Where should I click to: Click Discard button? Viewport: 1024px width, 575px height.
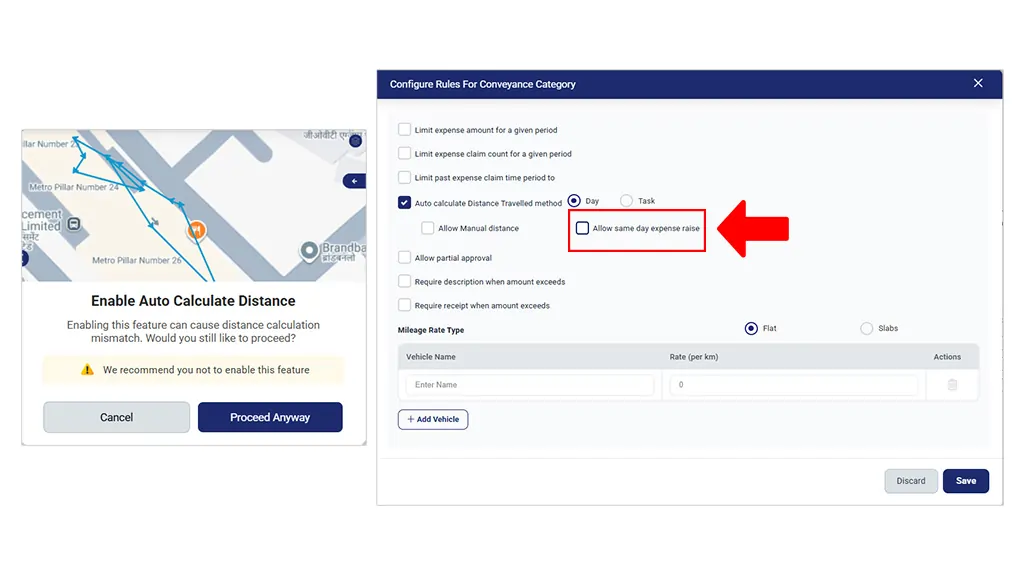point(911,481)
